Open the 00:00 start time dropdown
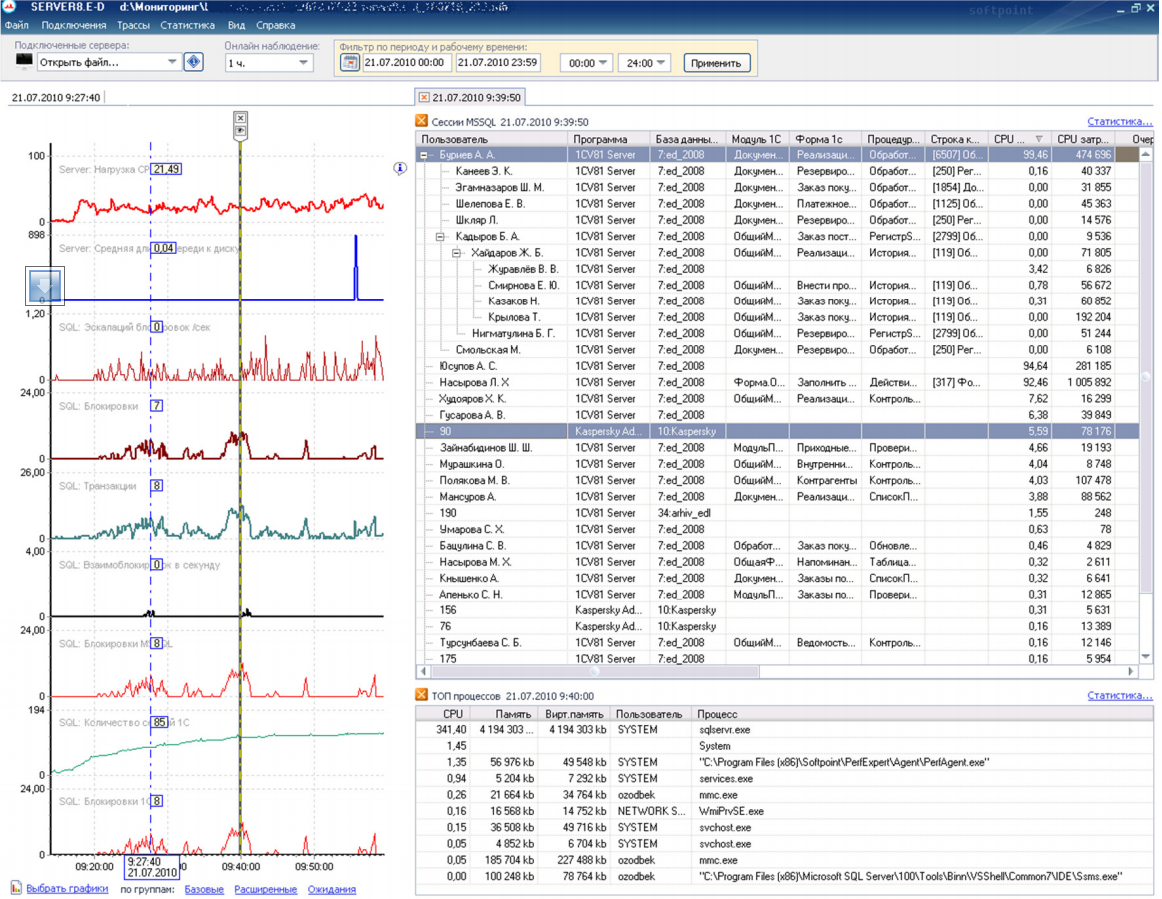This screenshot has width=1162, height=899. [x=602, y=63]
